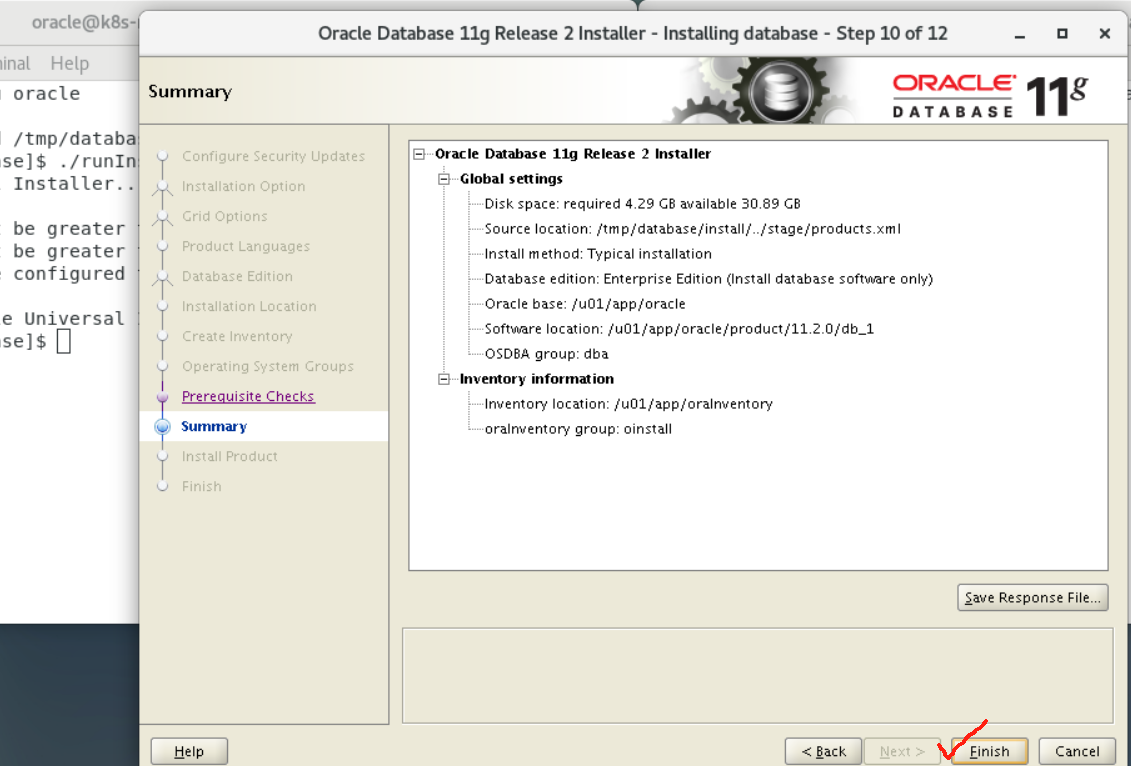
Task: Click the Database Edition step
Action: [237, 276]
